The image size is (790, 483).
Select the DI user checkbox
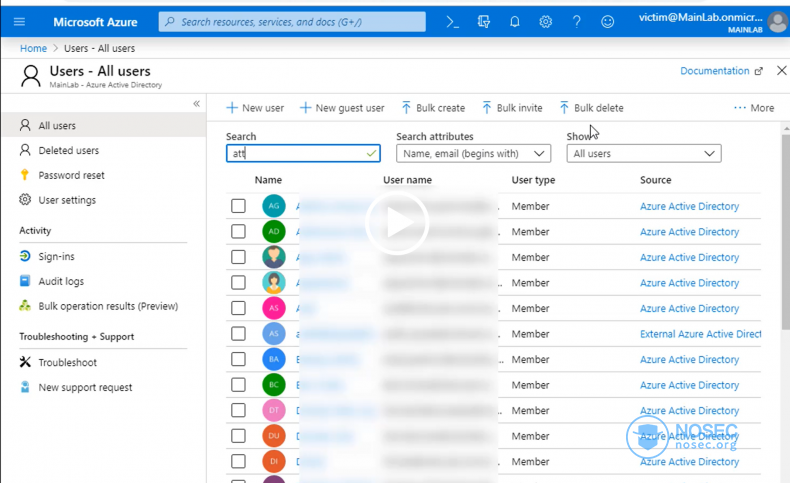[238, 461]
